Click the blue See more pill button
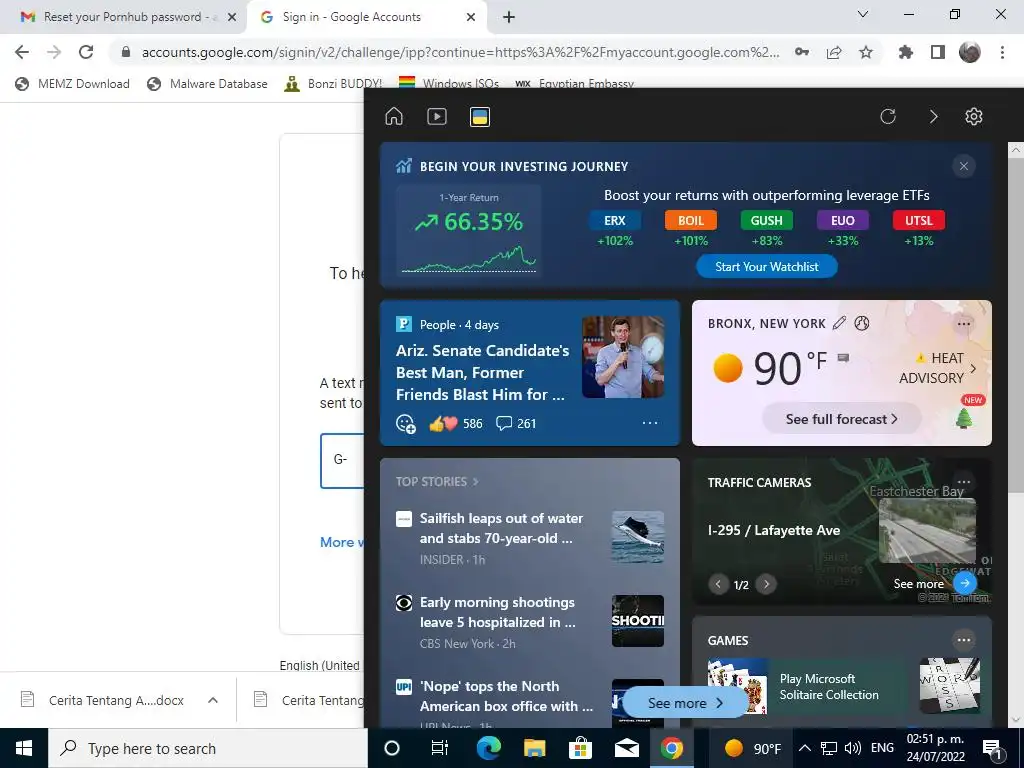The width and height of the screenshot is (1024, 768). (x=685, y=703)
